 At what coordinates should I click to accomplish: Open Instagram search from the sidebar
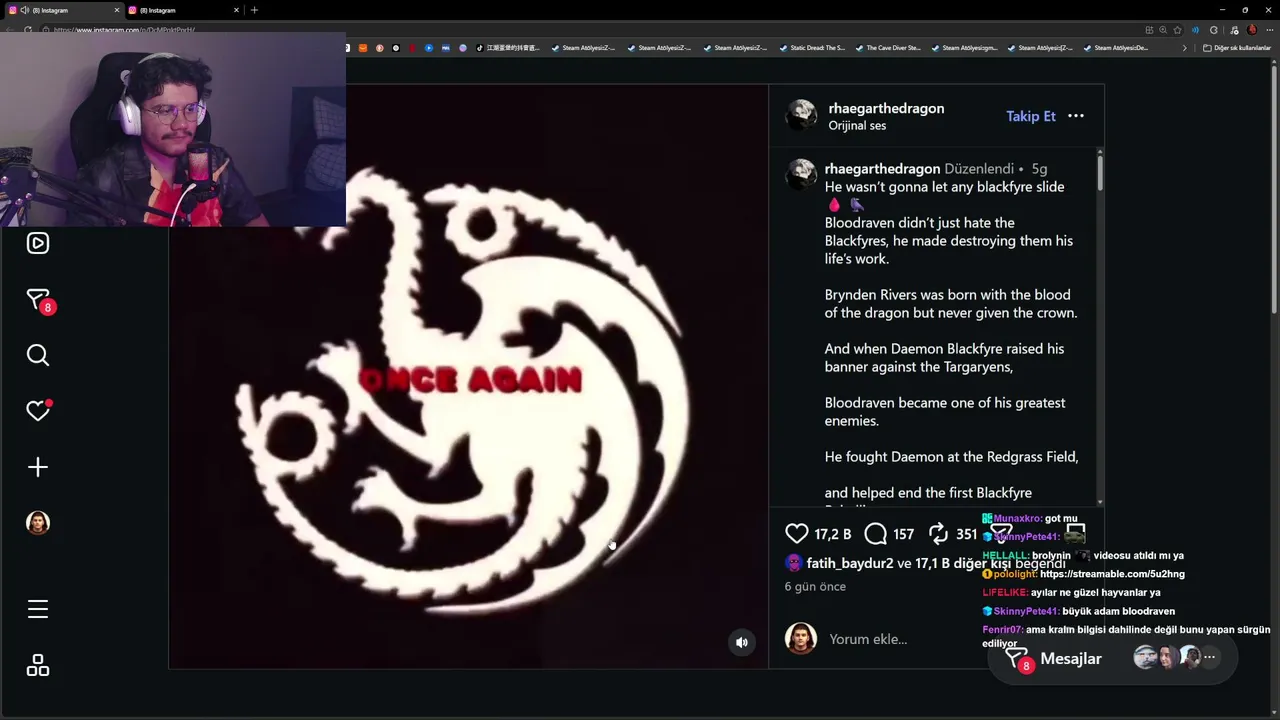coord(38,355)
